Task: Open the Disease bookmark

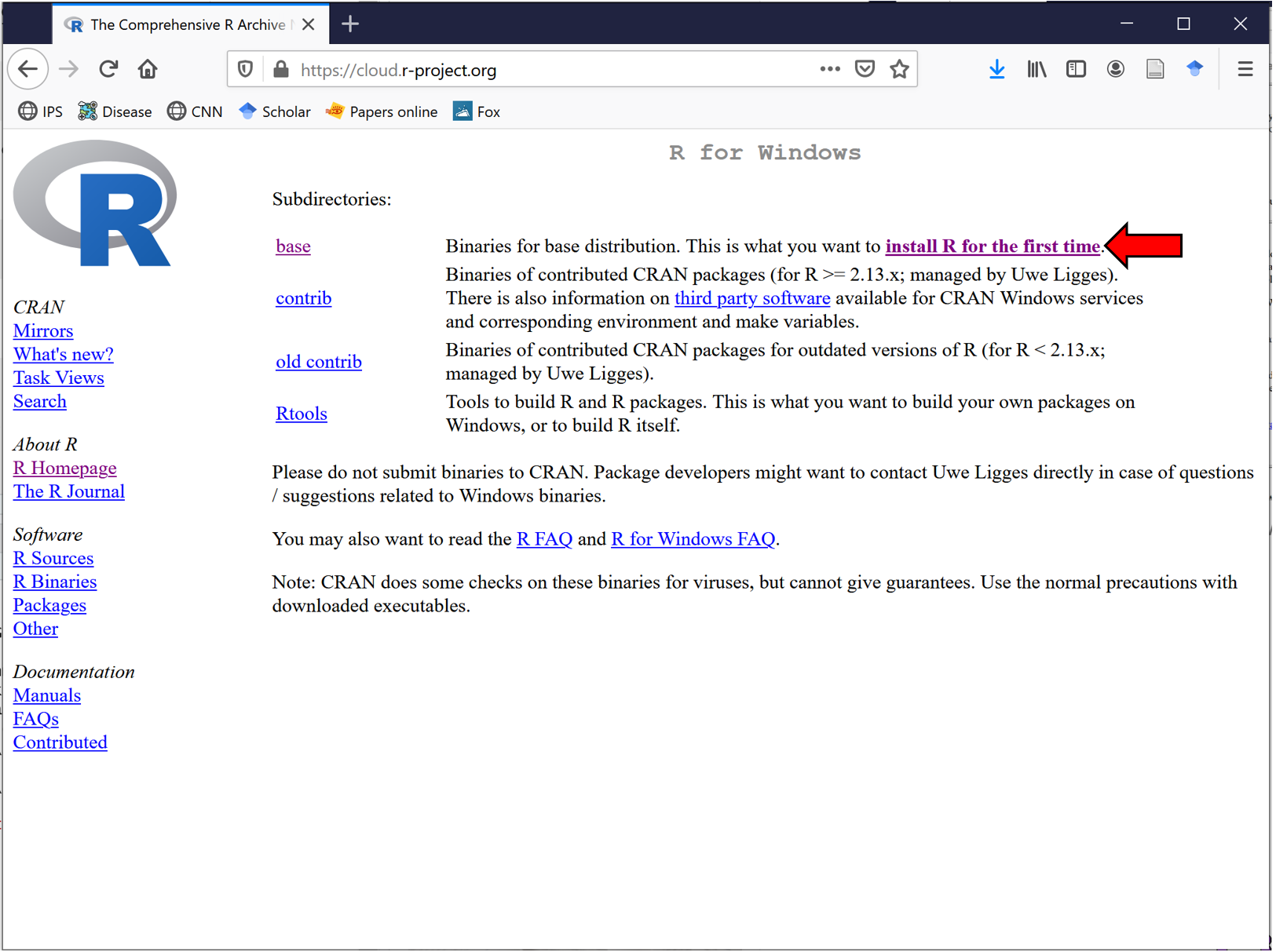Action: tap(115, 111)
